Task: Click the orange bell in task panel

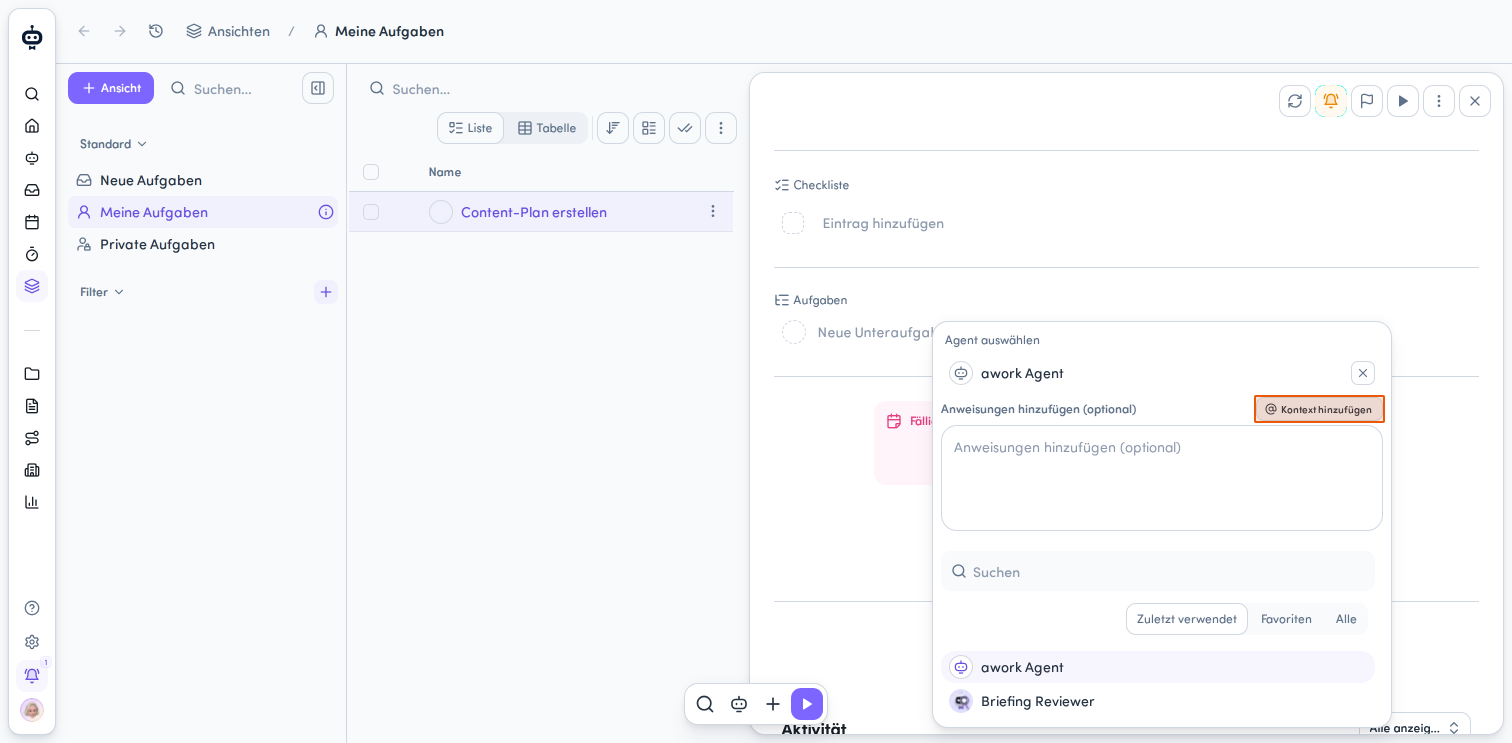Action: tap(1331, 101)
